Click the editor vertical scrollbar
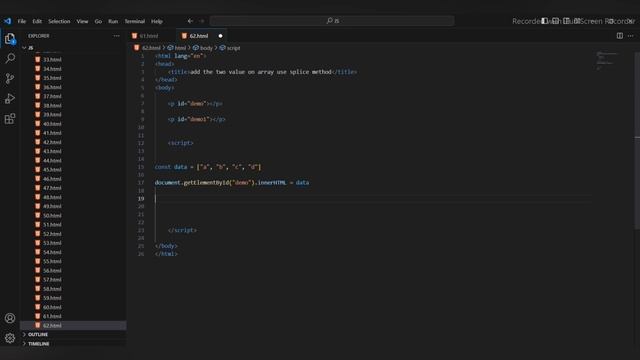Viewport: 640px width, 360px height. pyautogui.click(x=637, y=141)
